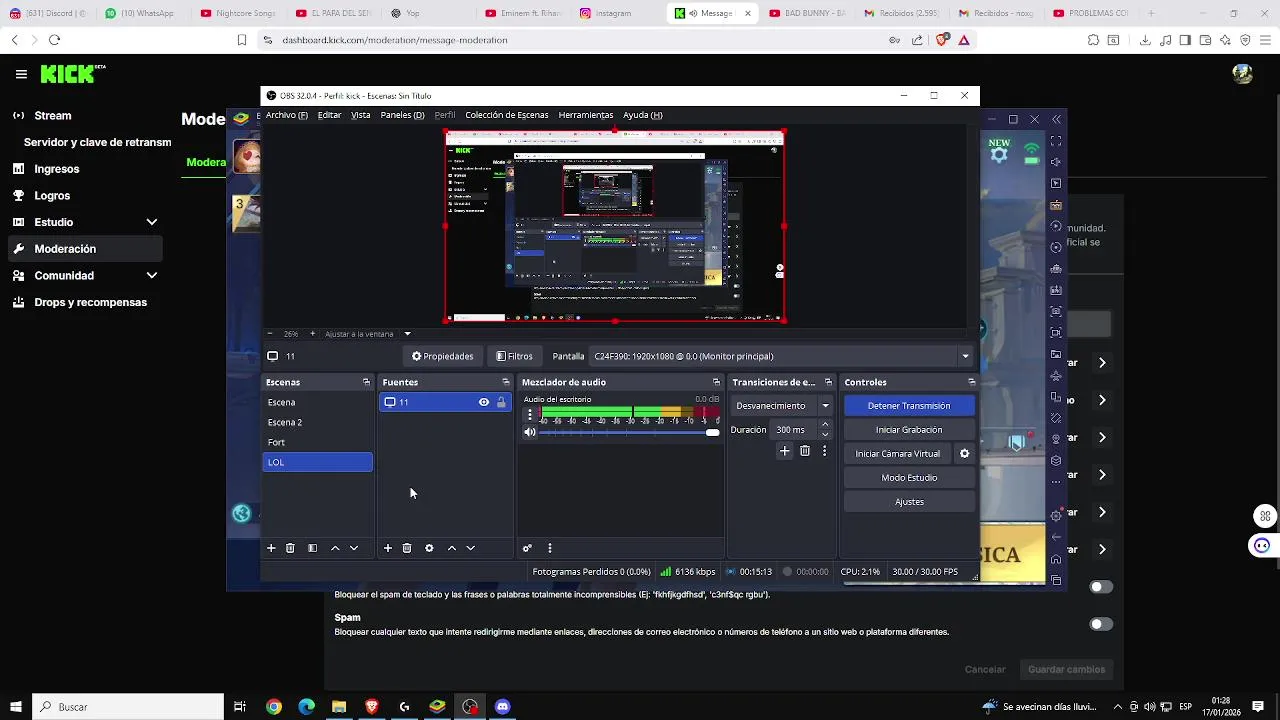This screenshot has width=1280, height=720.
Task: Select scene Escena 2
Action: (x=317, y=422)
